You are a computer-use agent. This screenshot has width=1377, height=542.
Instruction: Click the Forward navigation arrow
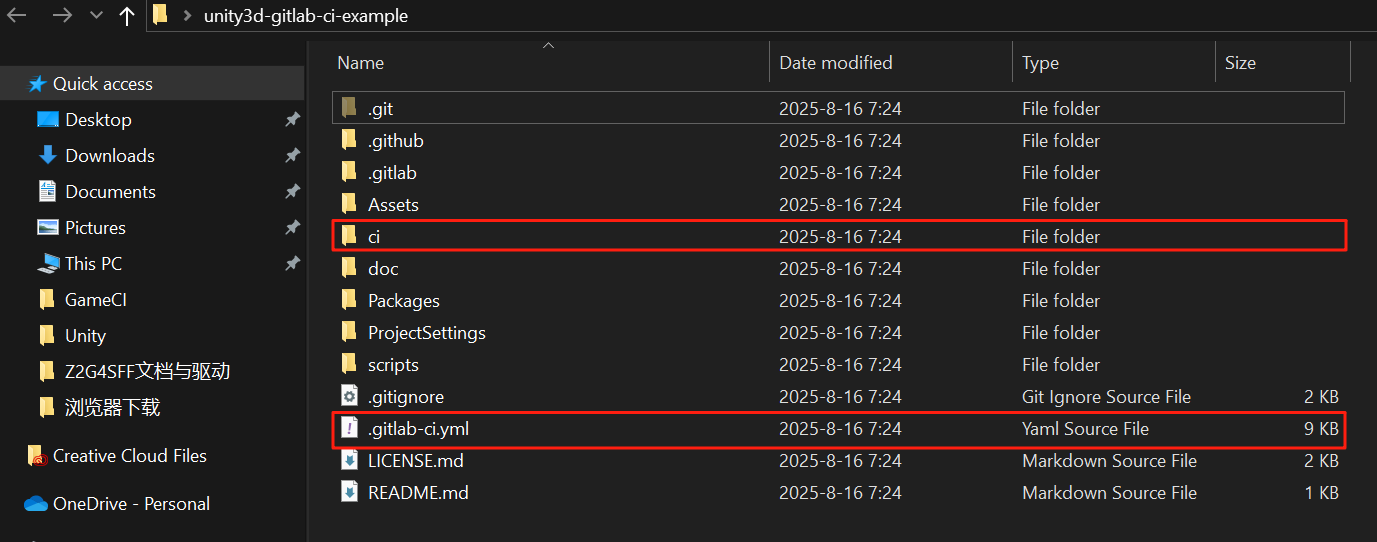tap(61, 15)
